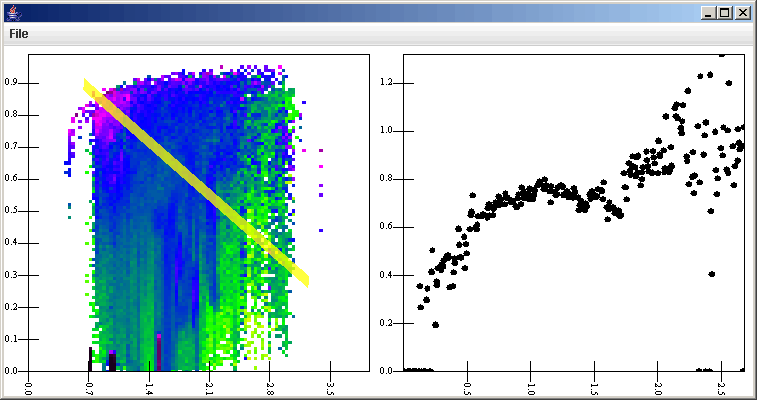Click the 2.8 label on left plot x-axis

[271, 387]
